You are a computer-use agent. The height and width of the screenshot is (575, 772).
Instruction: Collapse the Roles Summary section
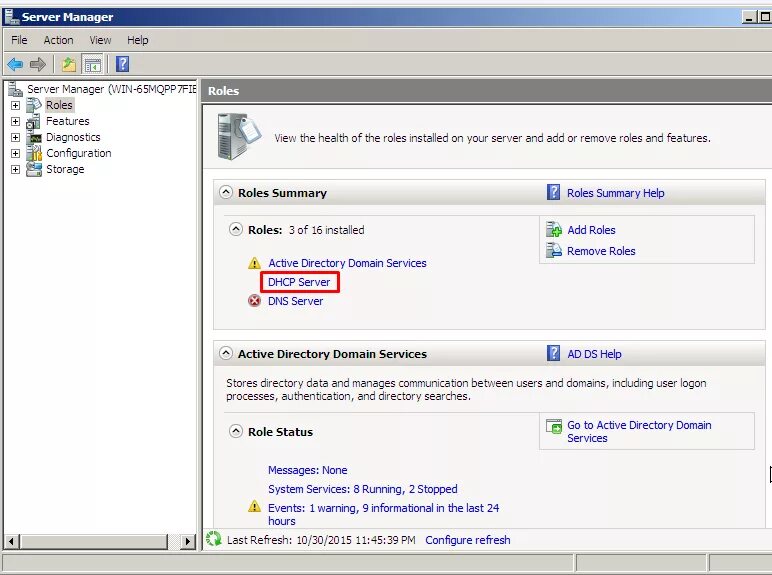pyautogui.click(x=226, y=192)
